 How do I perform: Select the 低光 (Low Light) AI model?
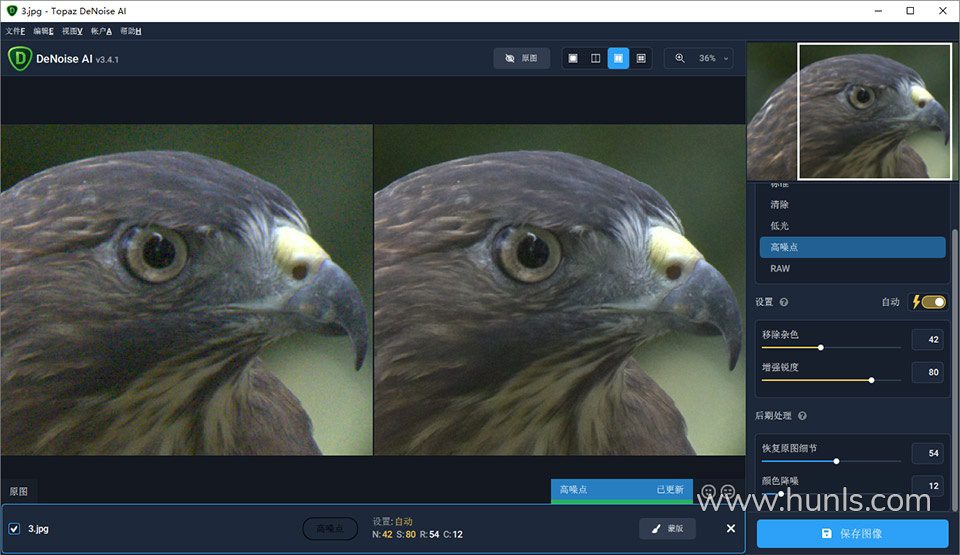tap(852, 226)
